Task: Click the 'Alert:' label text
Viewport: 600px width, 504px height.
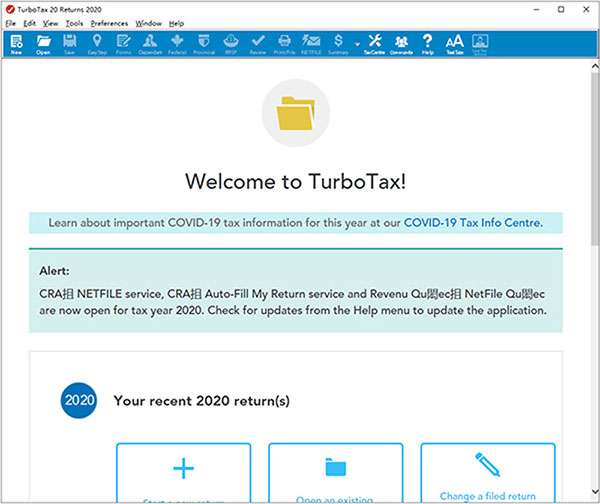Action: click(x=54, y=271)
